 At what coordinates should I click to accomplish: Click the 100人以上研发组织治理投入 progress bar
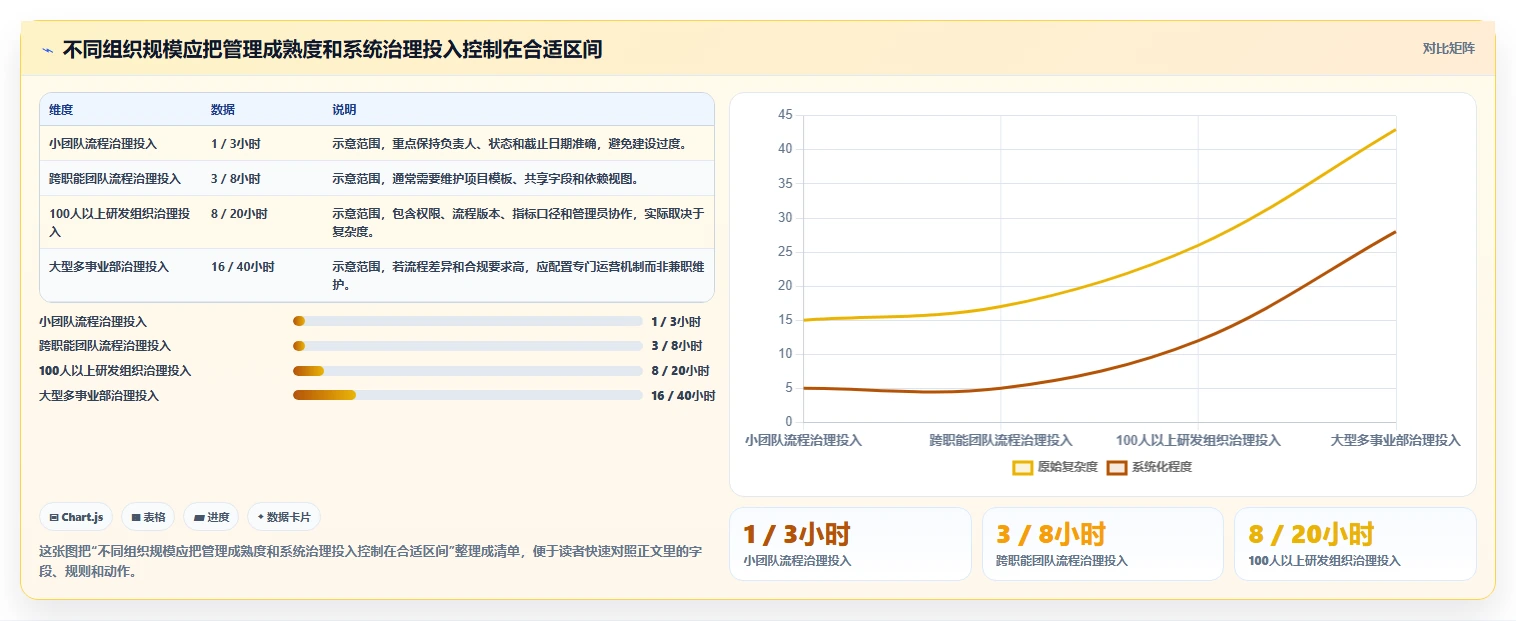(467, 371)
